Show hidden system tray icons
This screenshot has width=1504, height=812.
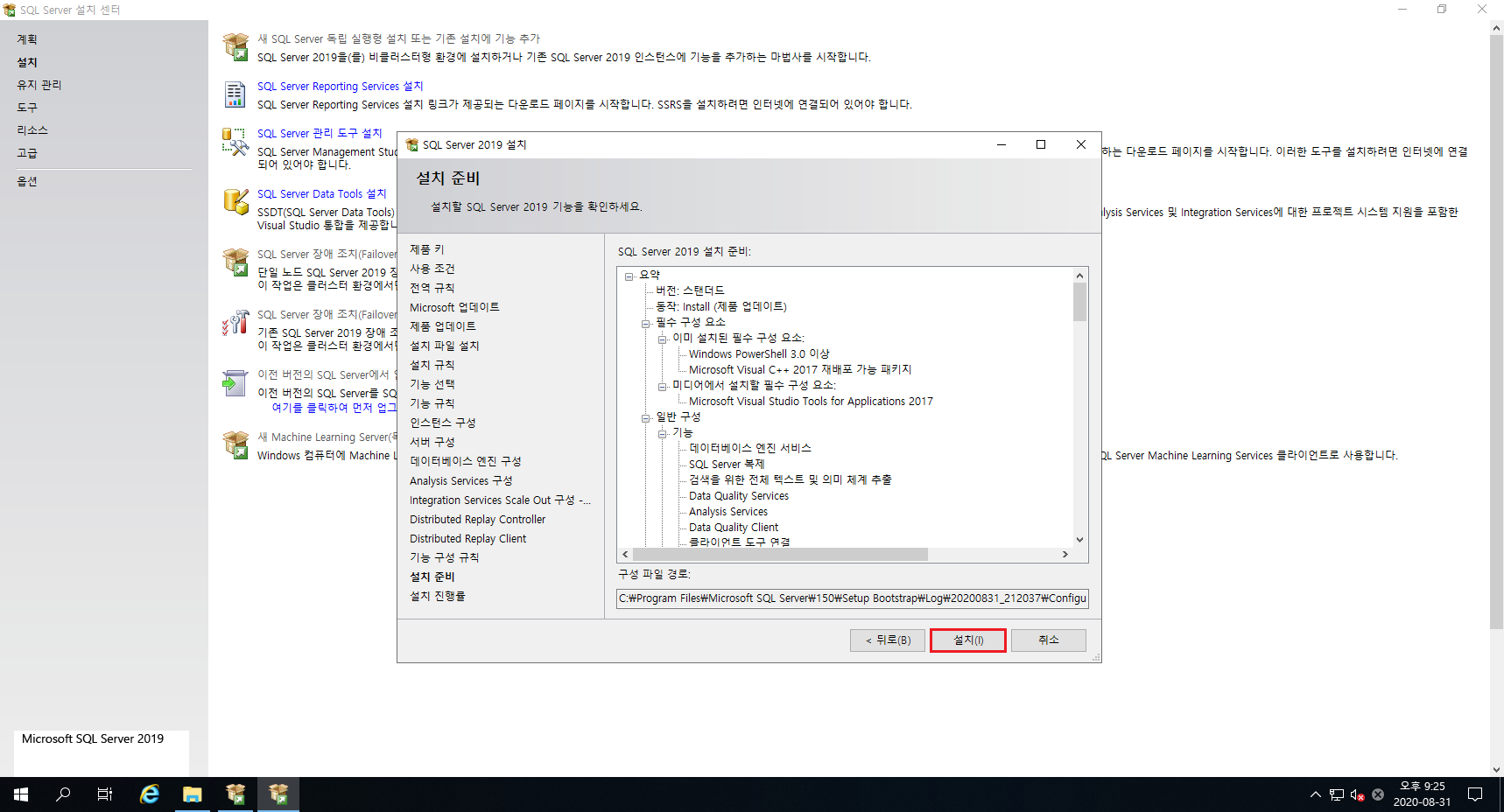pyautogui.click(x=1315, y=794)
